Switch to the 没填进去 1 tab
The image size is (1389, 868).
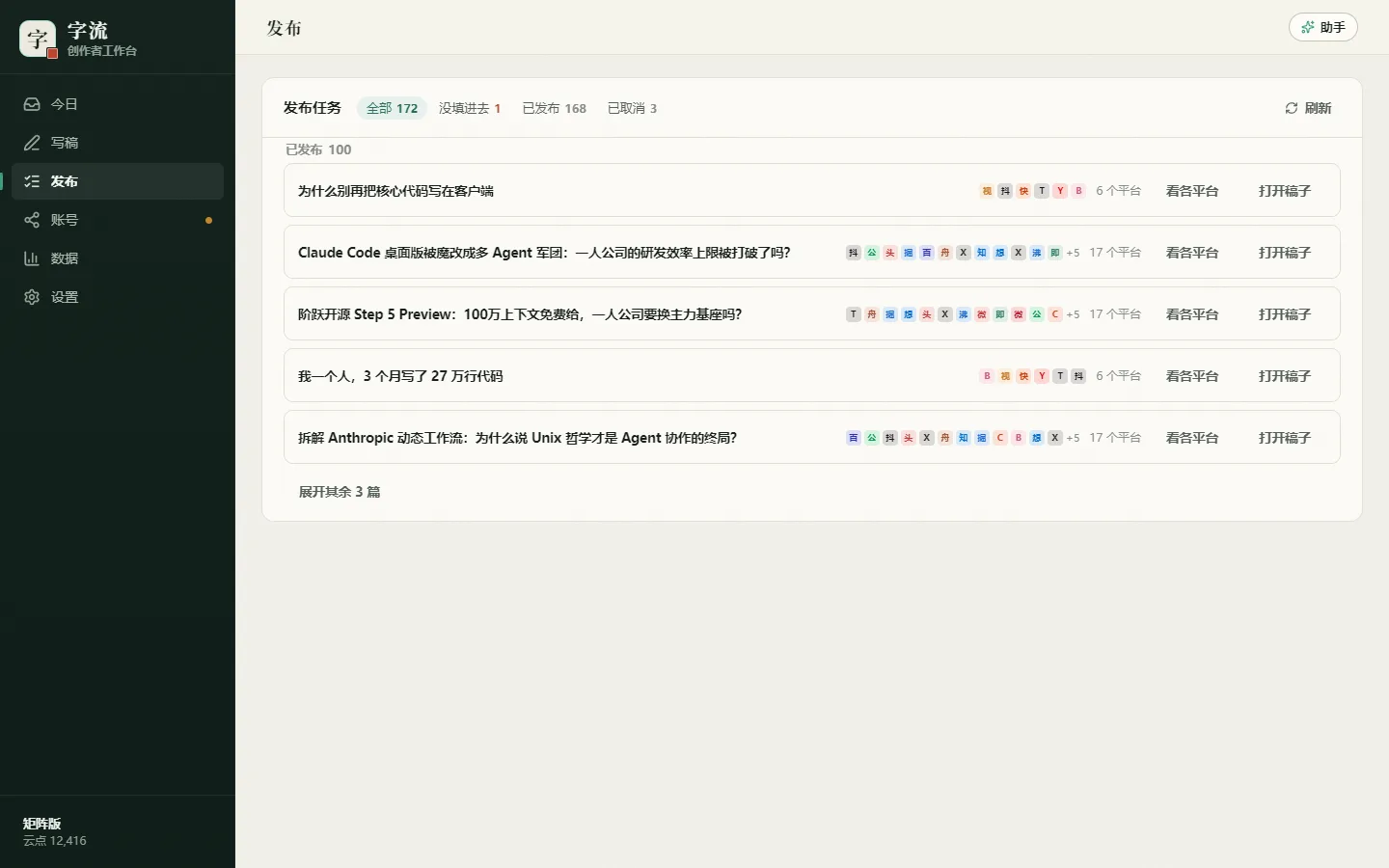click(x=470, y=108)
